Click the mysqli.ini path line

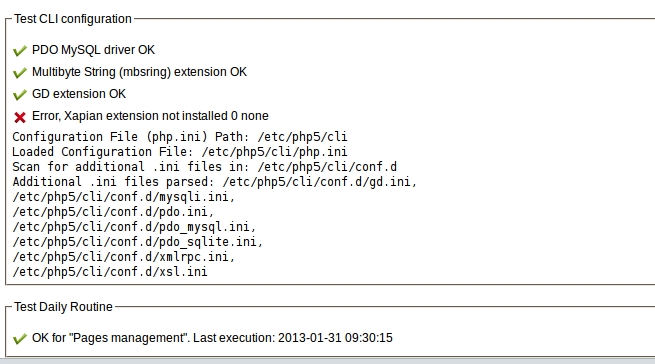click(x=124, y=197)
